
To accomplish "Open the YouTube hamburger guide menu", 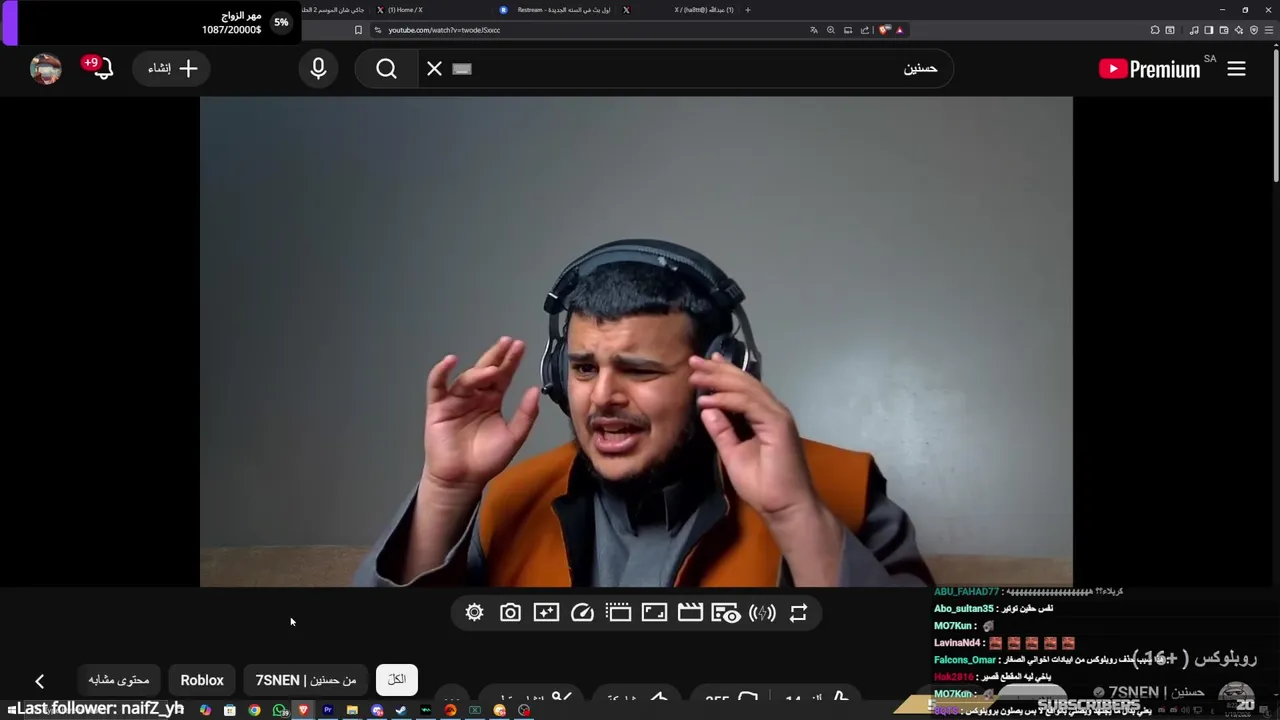I will click(1236, 69).
